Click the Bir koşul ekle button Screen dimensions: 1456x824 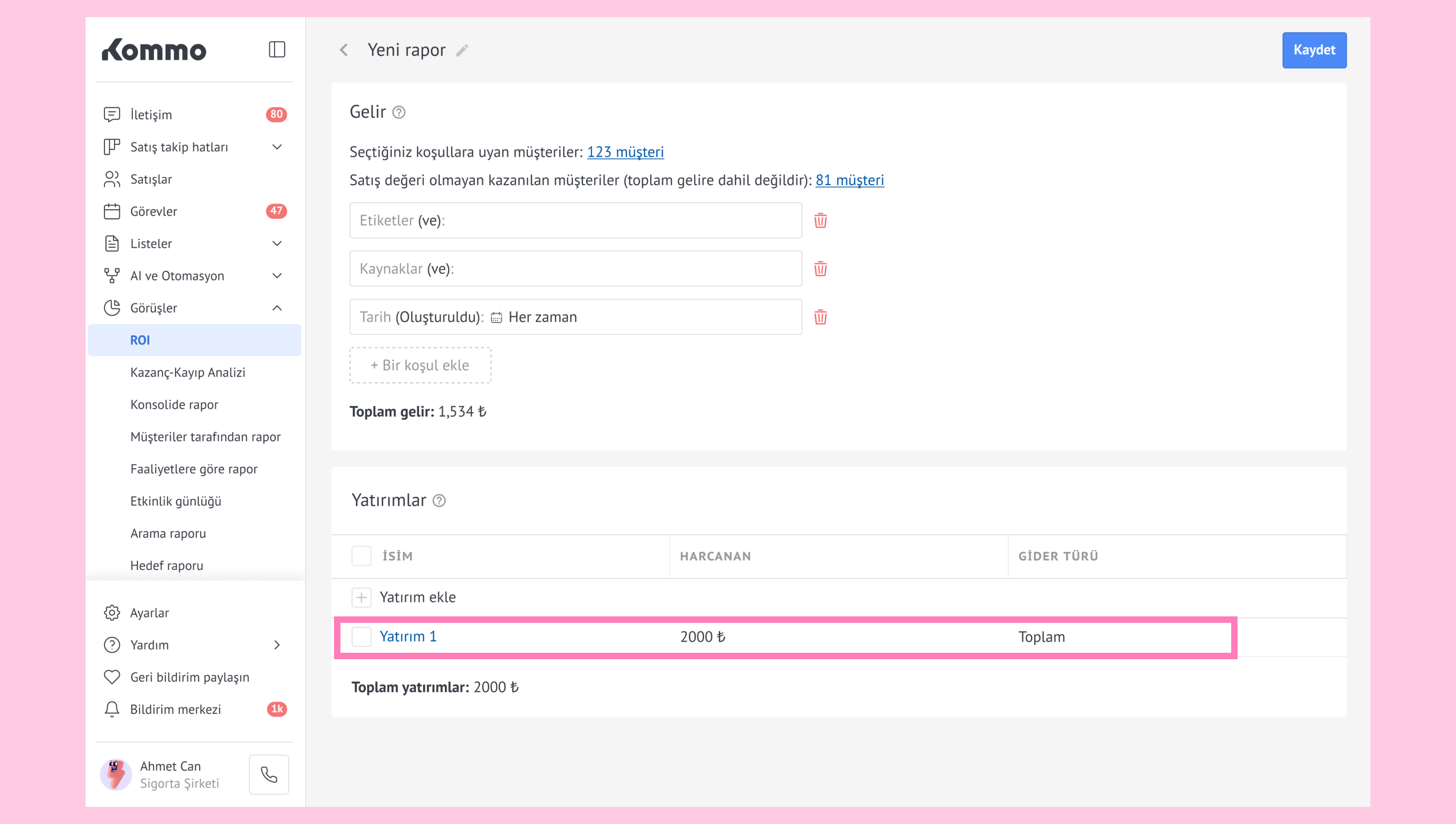[420, 365]
